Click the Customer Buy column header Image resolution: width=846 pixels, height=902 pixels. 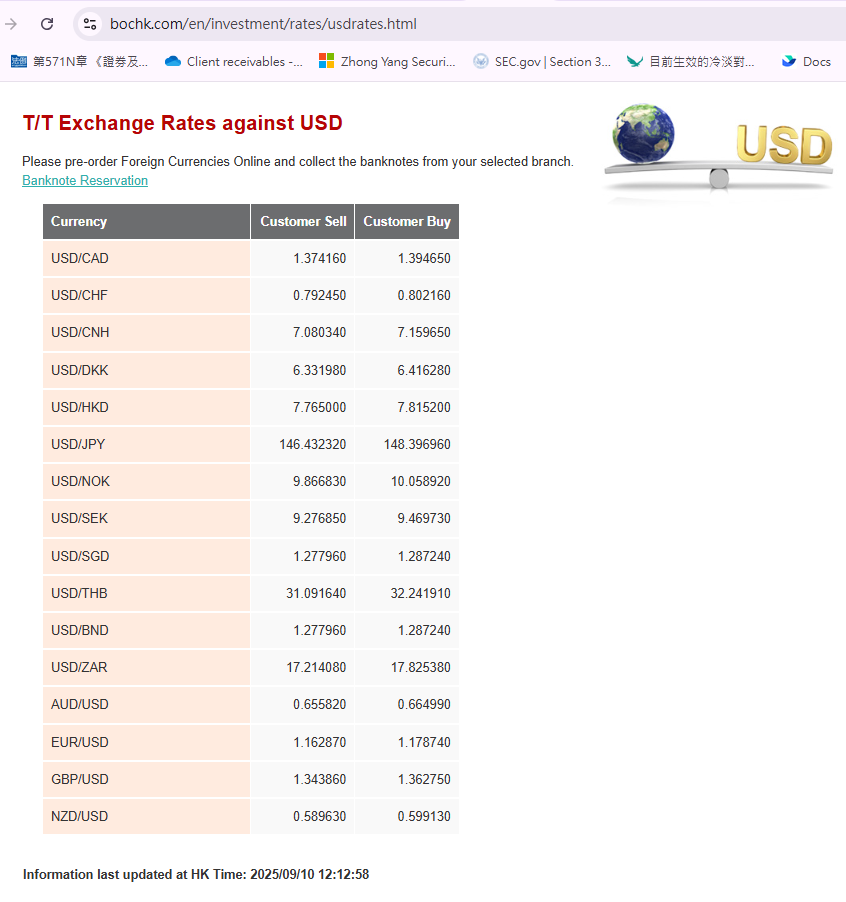(406, 222)
